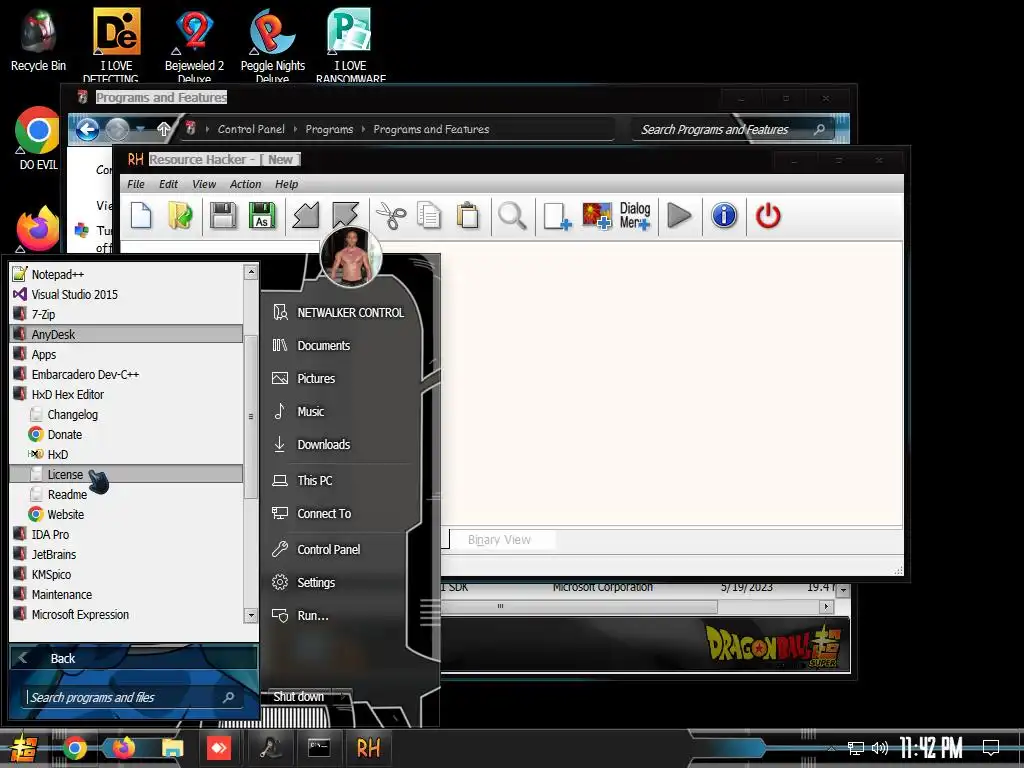Image resolution: width=1024 pixels, height=768 pixels.
Task: Click New file icon in Resource Hacker toolbar
Action: pyautogui.click(x=141, y=216)
